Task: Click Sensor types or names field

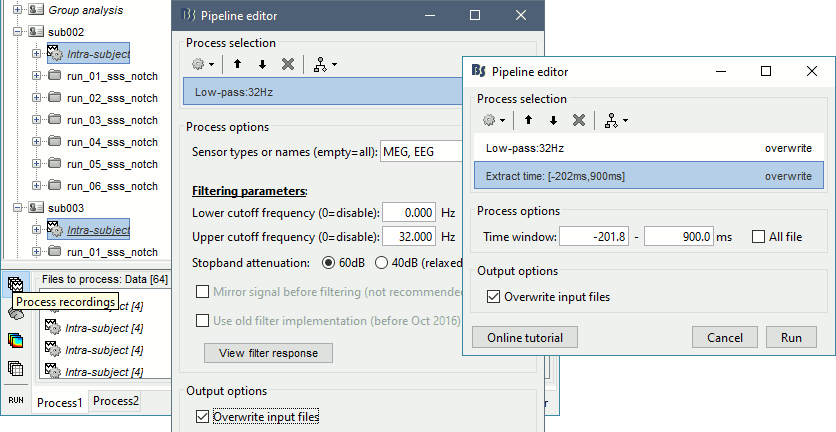Action: pos(421,152)
